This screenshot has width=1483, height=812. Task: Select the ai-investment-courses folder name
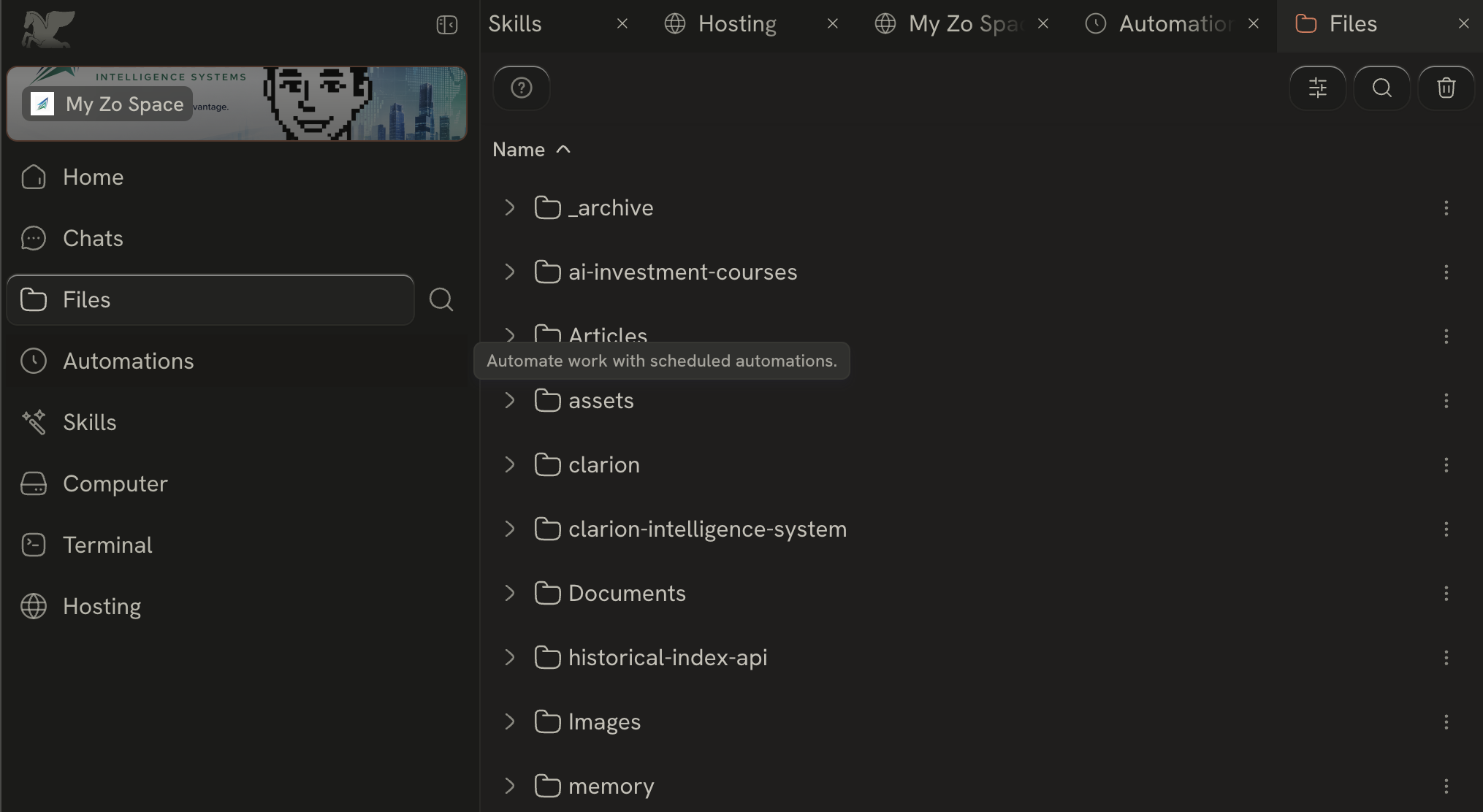(683, 272)
